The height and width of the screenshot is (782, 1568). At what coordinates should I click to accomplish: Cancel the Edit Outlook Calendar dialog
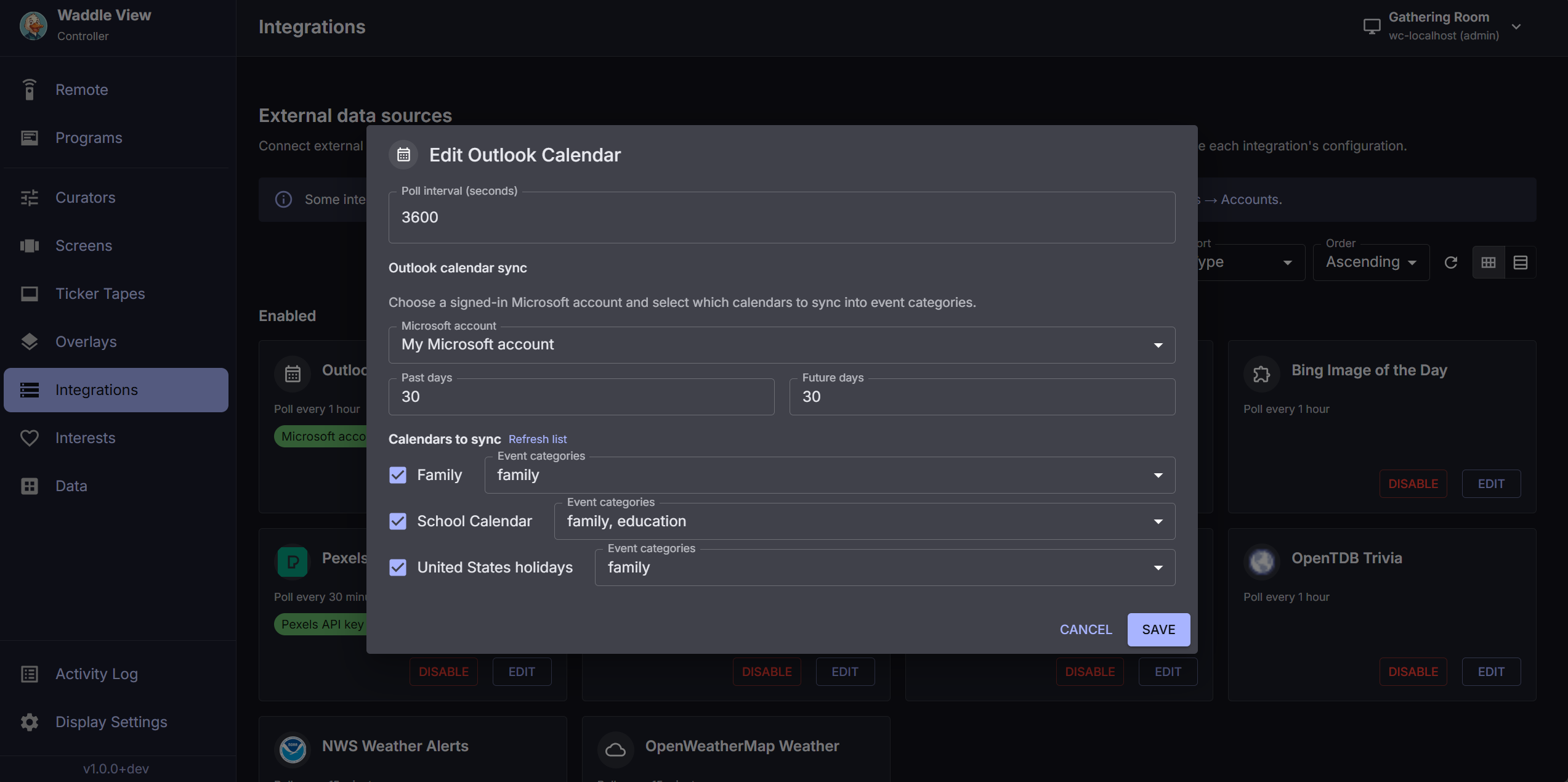[x=1086, y=630]
